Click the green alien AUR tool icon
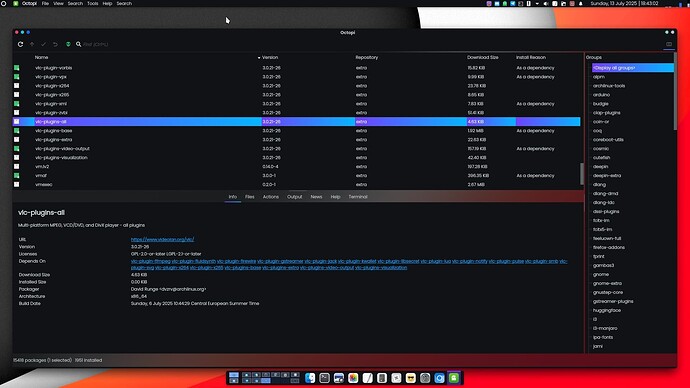 [x=68, y=44]
